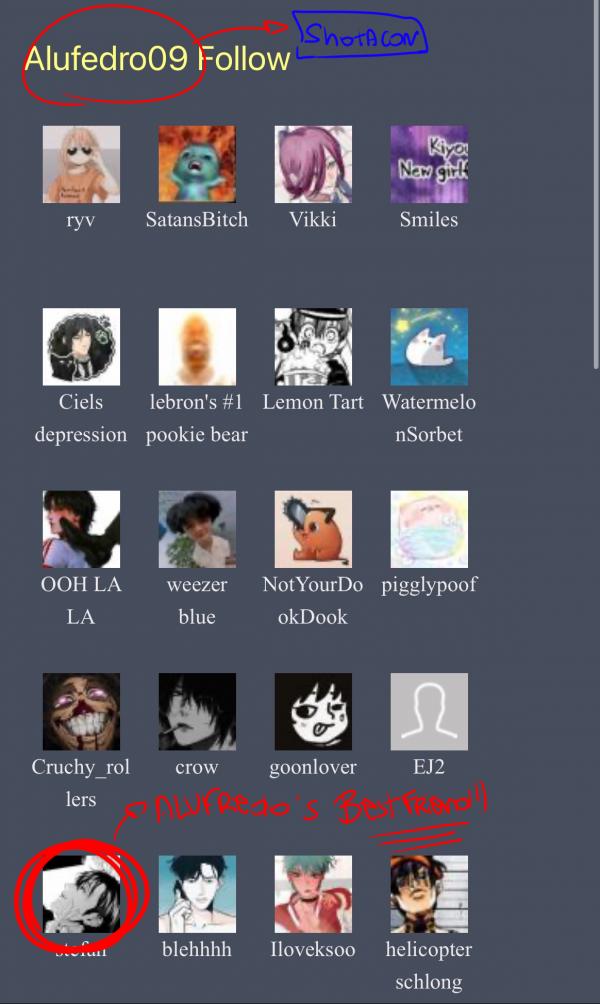Screen dimensions: 600x1004
Task: Open lebron's #1 pookie bear name
Action: pyautogui.click(x=197, y=418)
